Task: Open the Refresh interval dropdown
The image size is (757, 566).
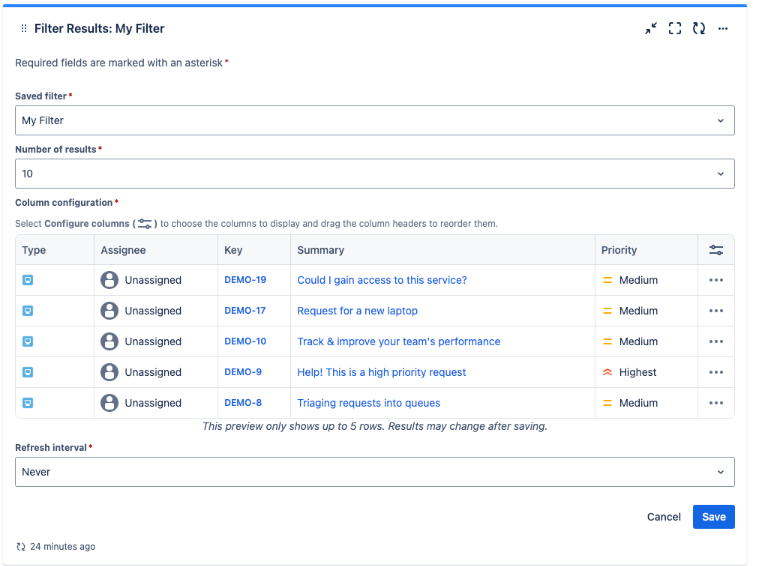Action: 375,472
